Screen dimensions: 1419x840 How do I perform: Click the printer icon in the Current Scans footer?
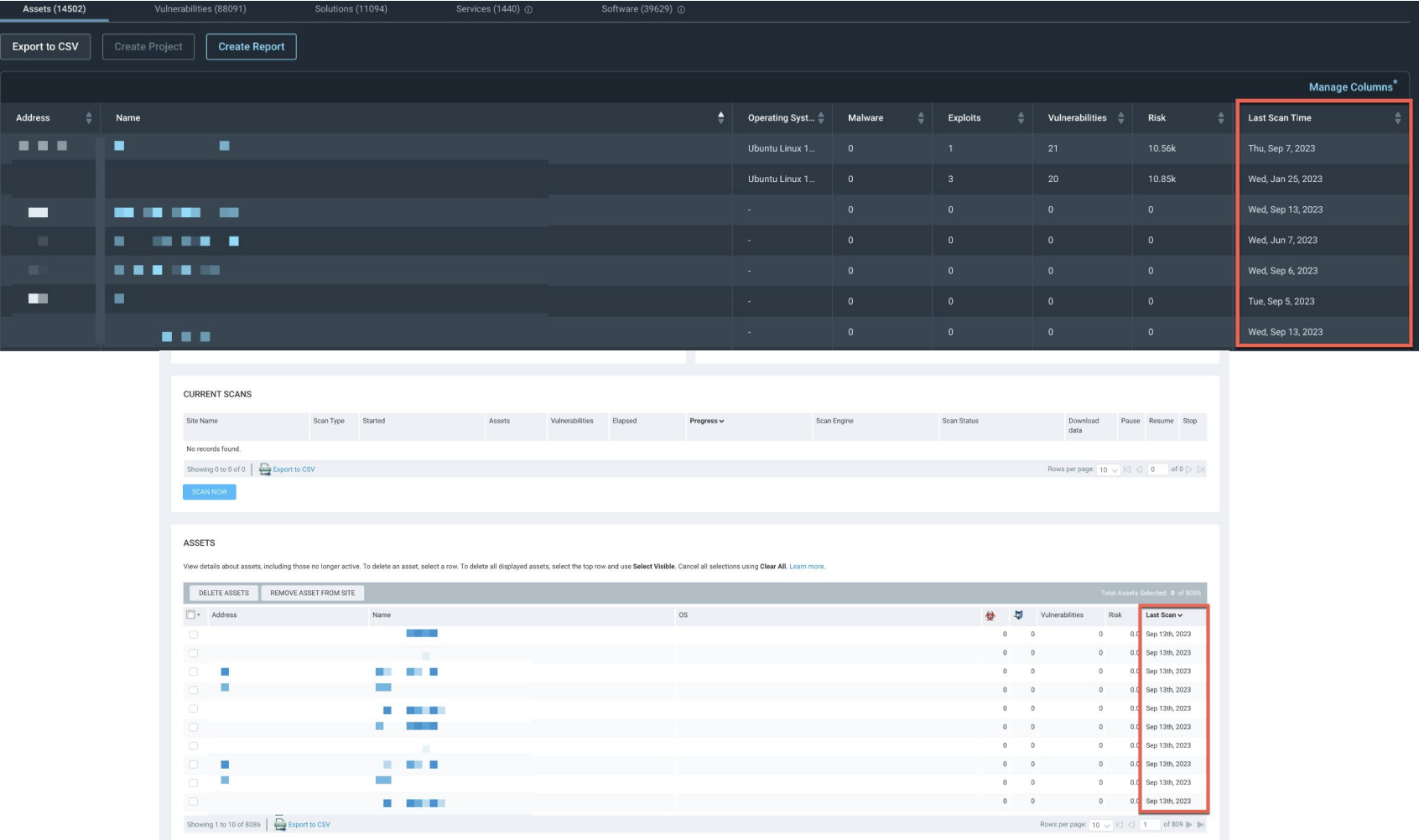(x=265, y=469)
